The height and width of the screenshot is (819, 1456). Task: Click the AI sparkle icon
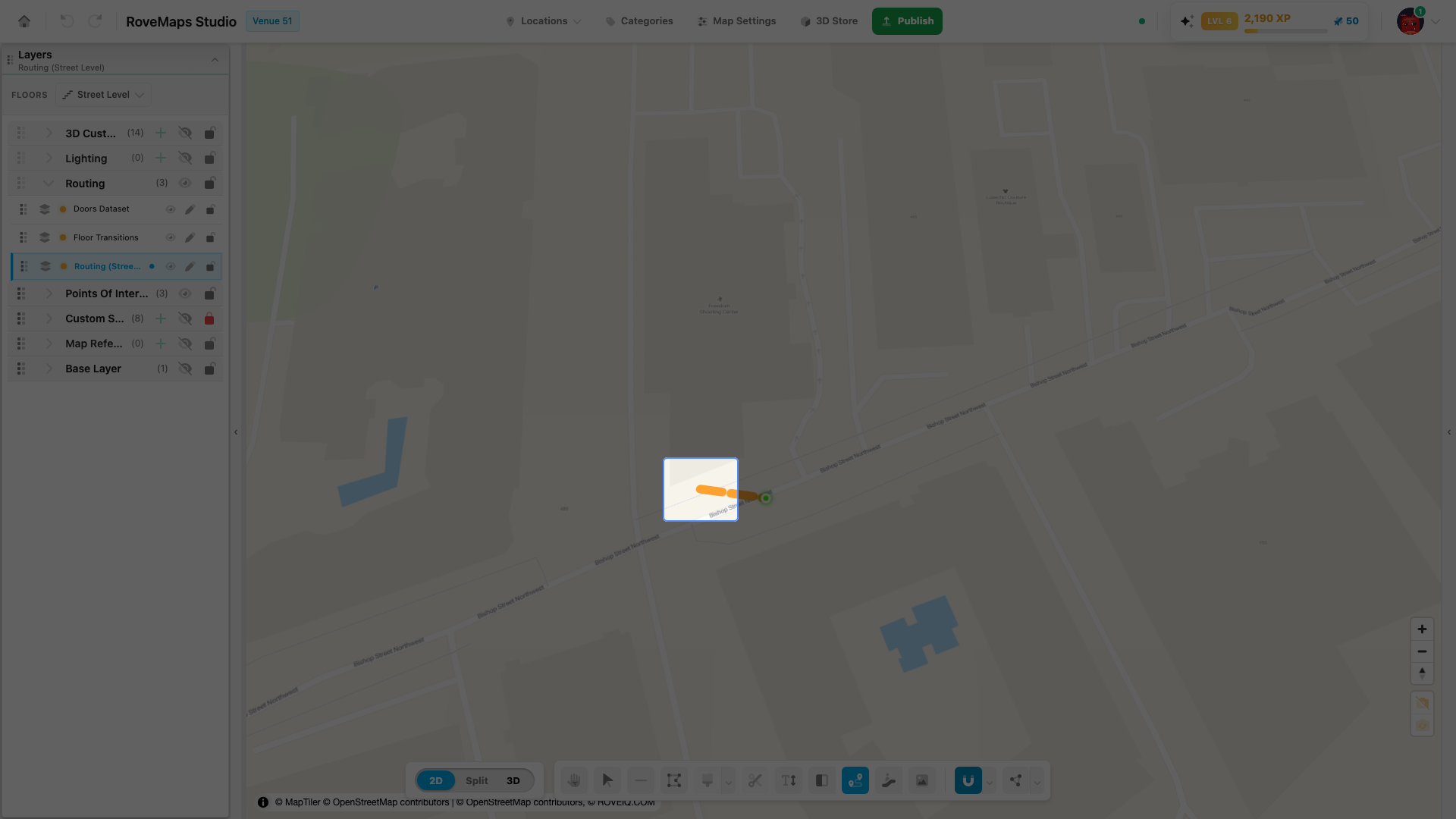tap(1187, 21)
